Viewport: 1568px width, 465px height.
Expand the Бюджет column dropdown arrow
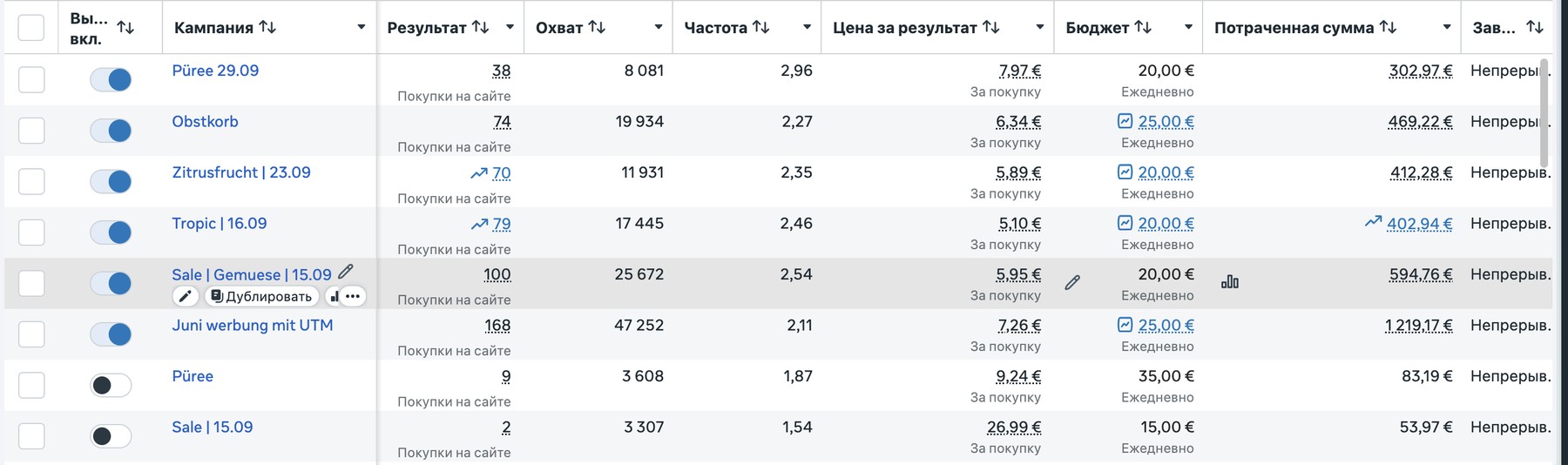[1188, 27]
